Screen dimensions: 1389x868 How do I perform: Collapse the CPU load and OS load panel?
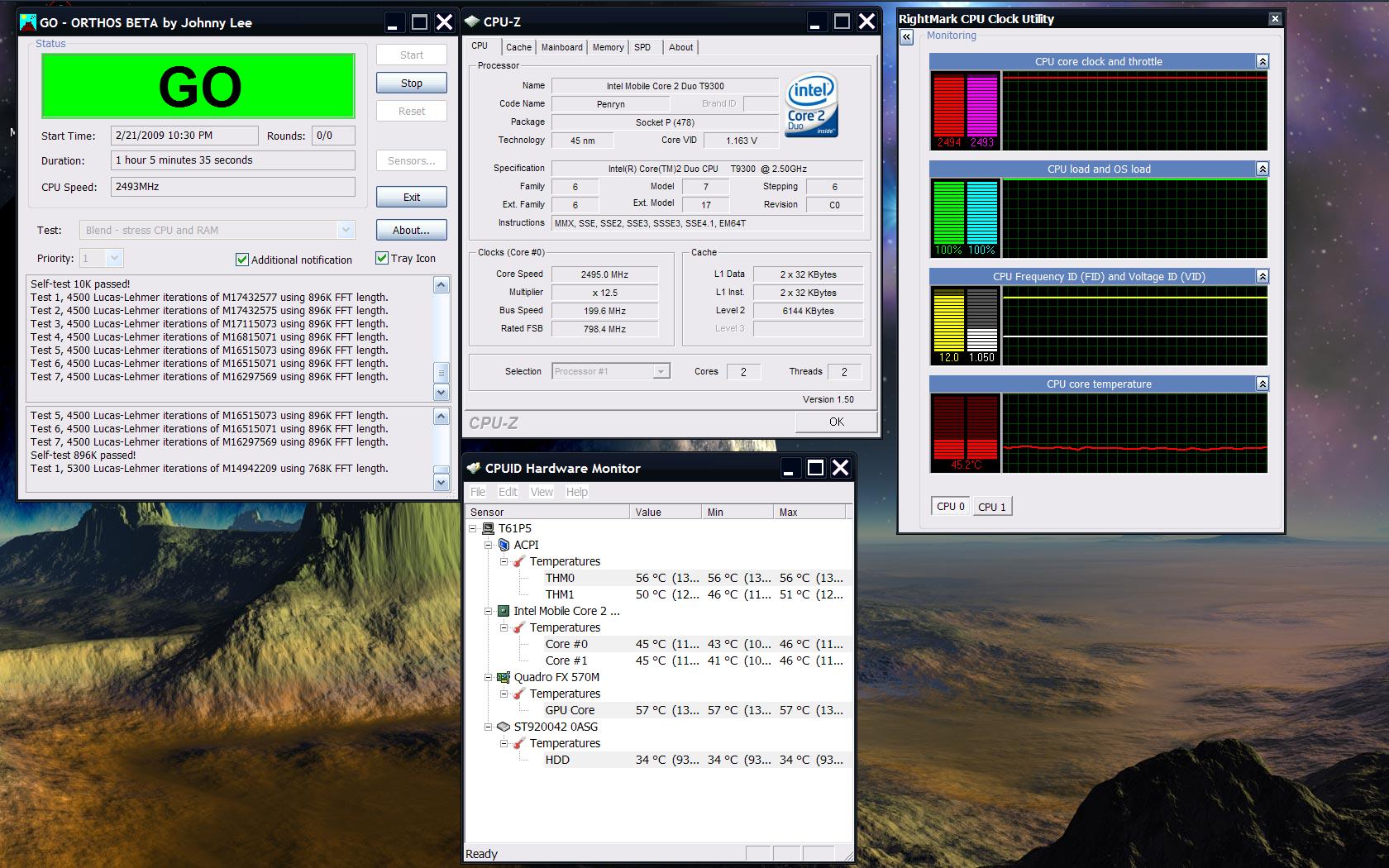tap(1262, 169)
